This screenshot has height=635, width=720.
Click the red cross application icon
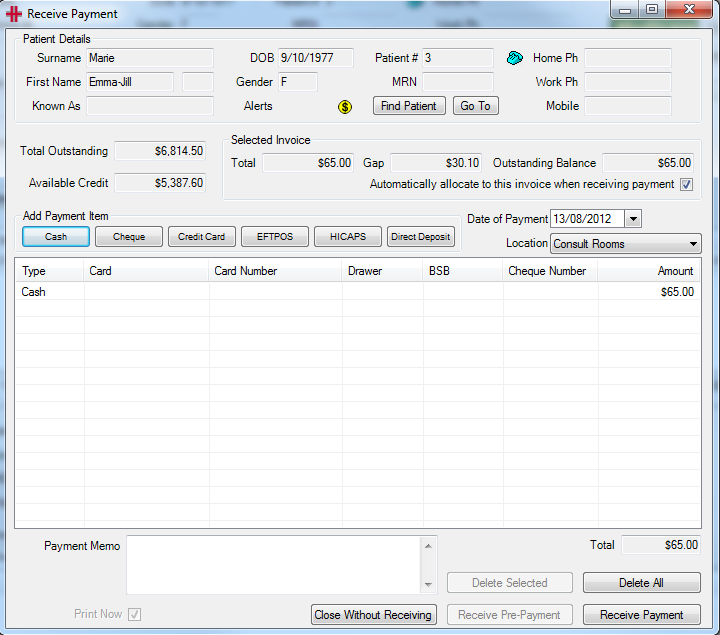[13, 14]
